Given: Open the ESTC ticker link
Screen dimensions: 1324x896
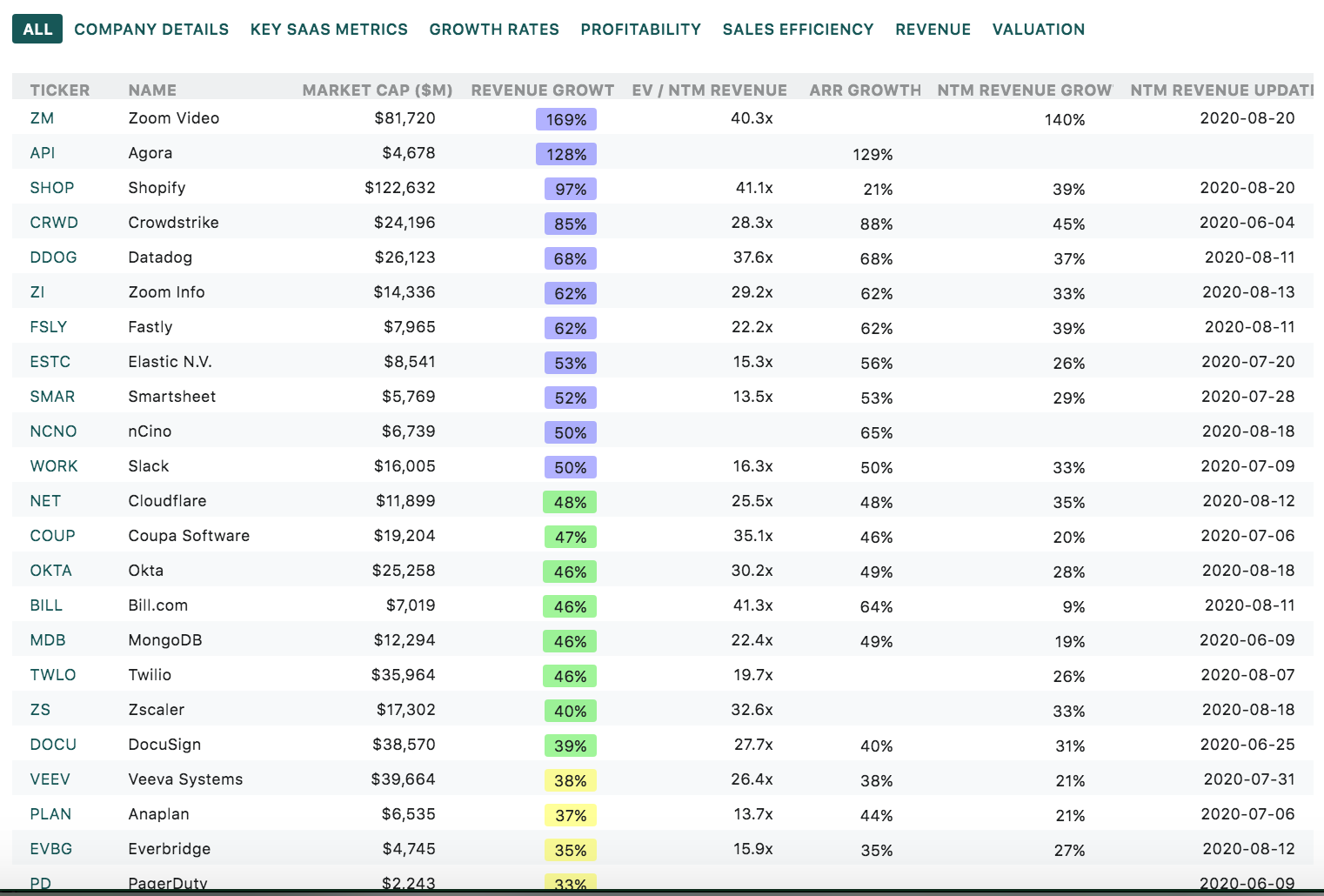Looking at the screenshot, I should [x=50, y=362].
